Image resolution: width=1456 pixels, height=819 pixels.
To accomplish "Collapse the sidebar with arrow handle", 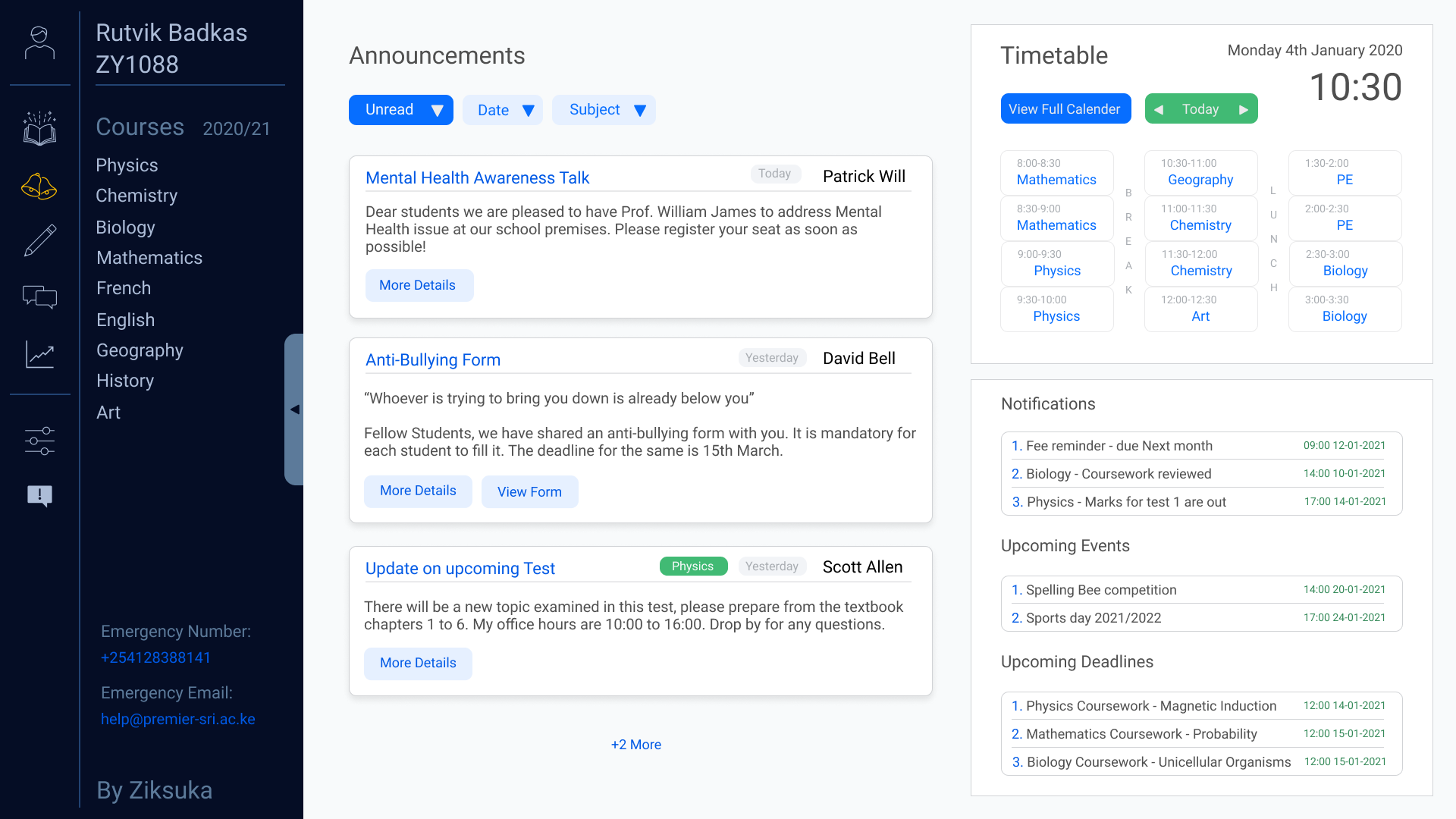I will click(x=294, y=409).
